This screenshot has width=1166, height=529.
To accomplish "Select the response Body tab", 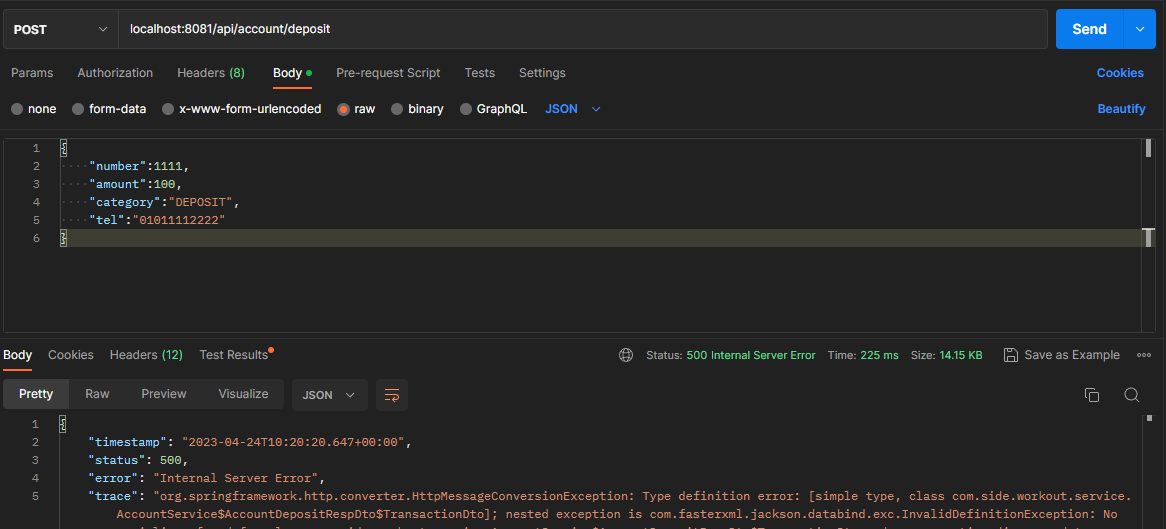I will [x=18, y=355].
